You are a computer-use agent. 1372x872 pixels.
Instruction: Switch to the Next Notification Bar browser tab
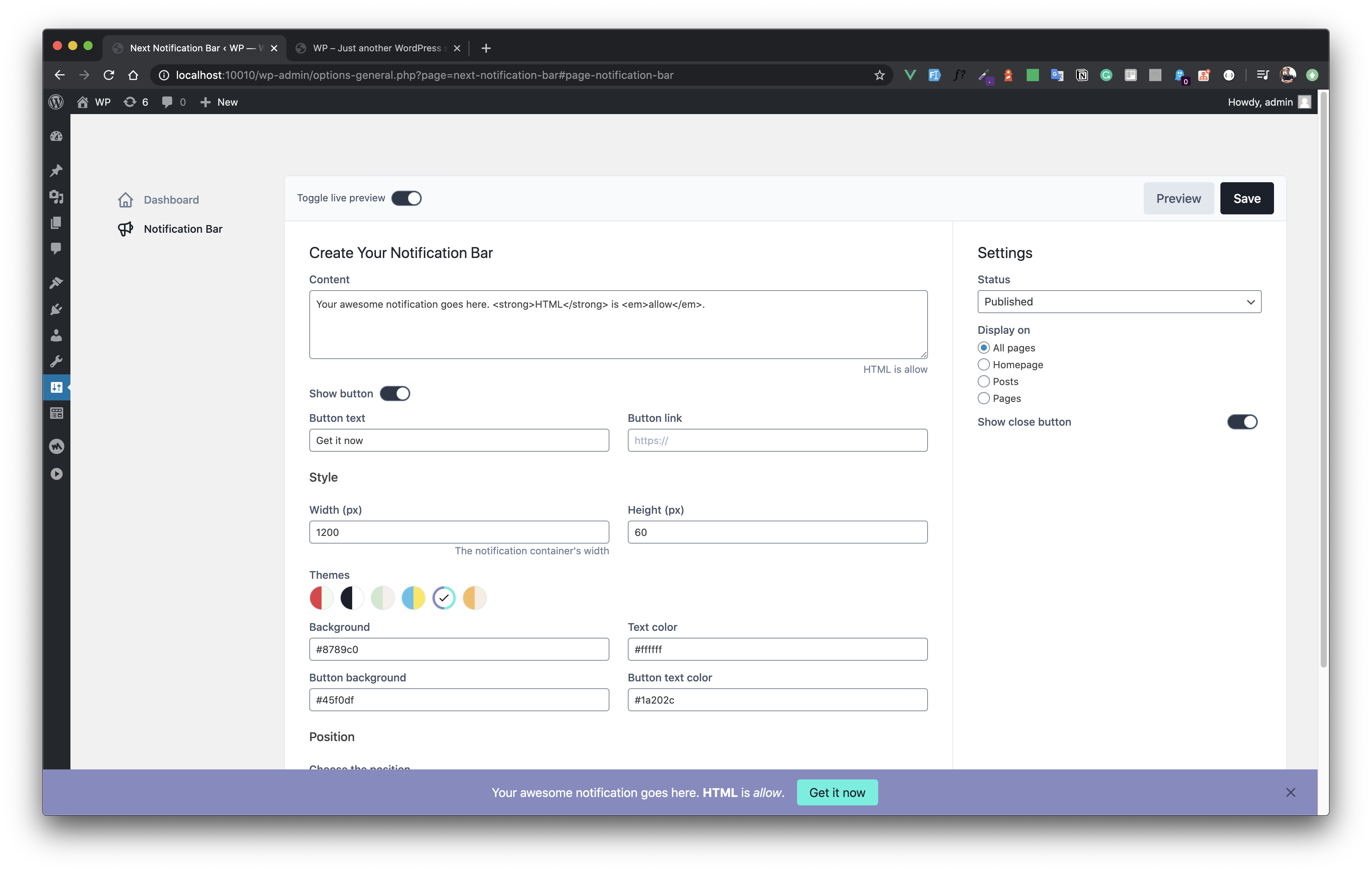pyautogui.click(x=194, y=48)
